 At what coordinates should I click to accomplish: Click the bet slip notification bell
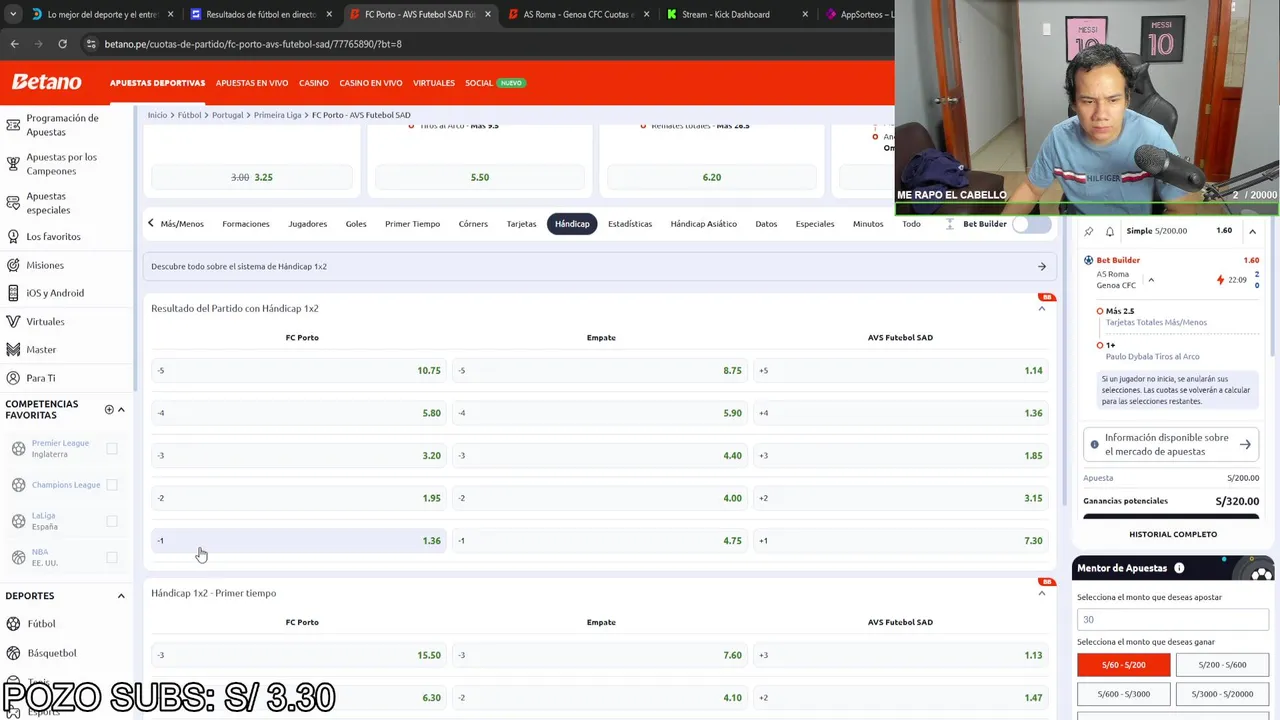click(1110, 231)
